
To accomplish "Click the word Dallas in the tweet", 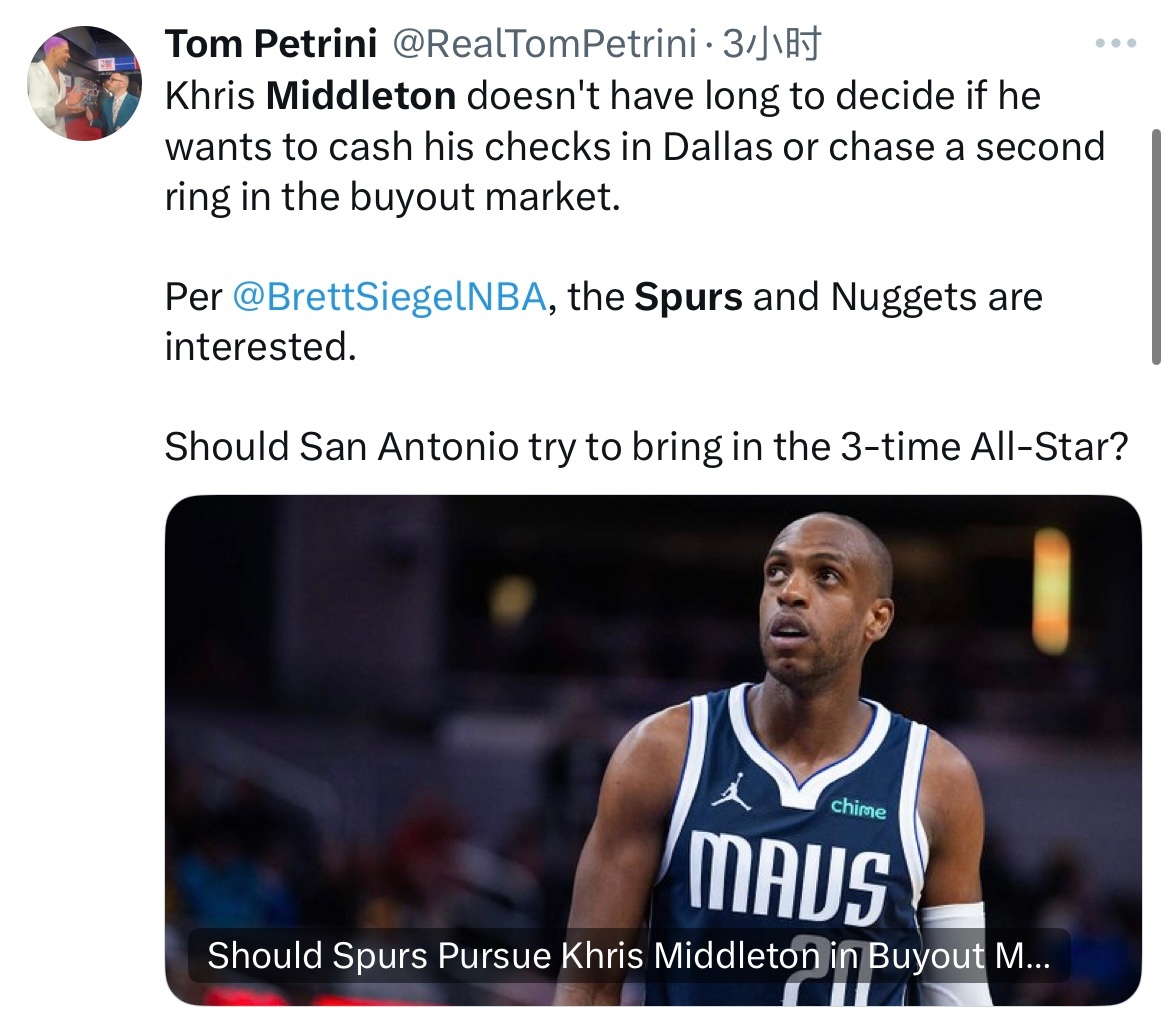I will click(x=717, y=146).
